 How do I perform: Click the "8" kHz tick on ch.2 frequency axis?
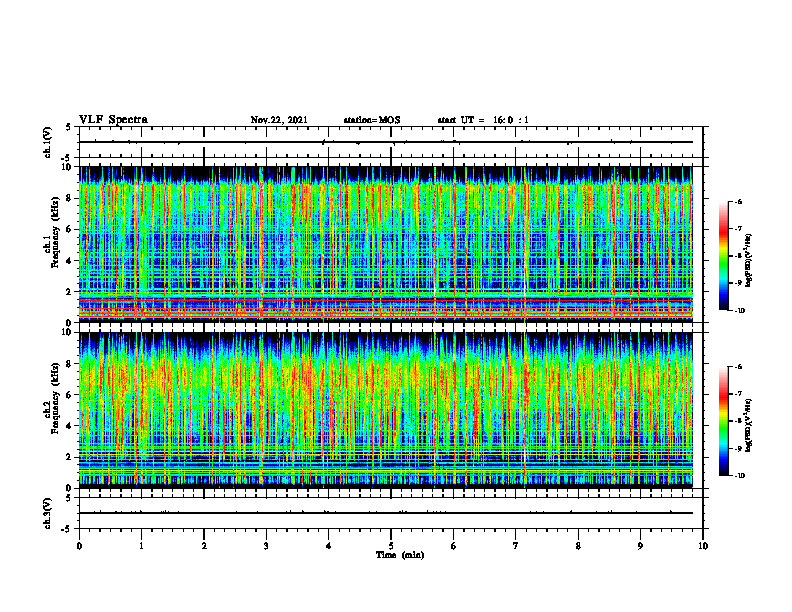(x=70, y=364)
